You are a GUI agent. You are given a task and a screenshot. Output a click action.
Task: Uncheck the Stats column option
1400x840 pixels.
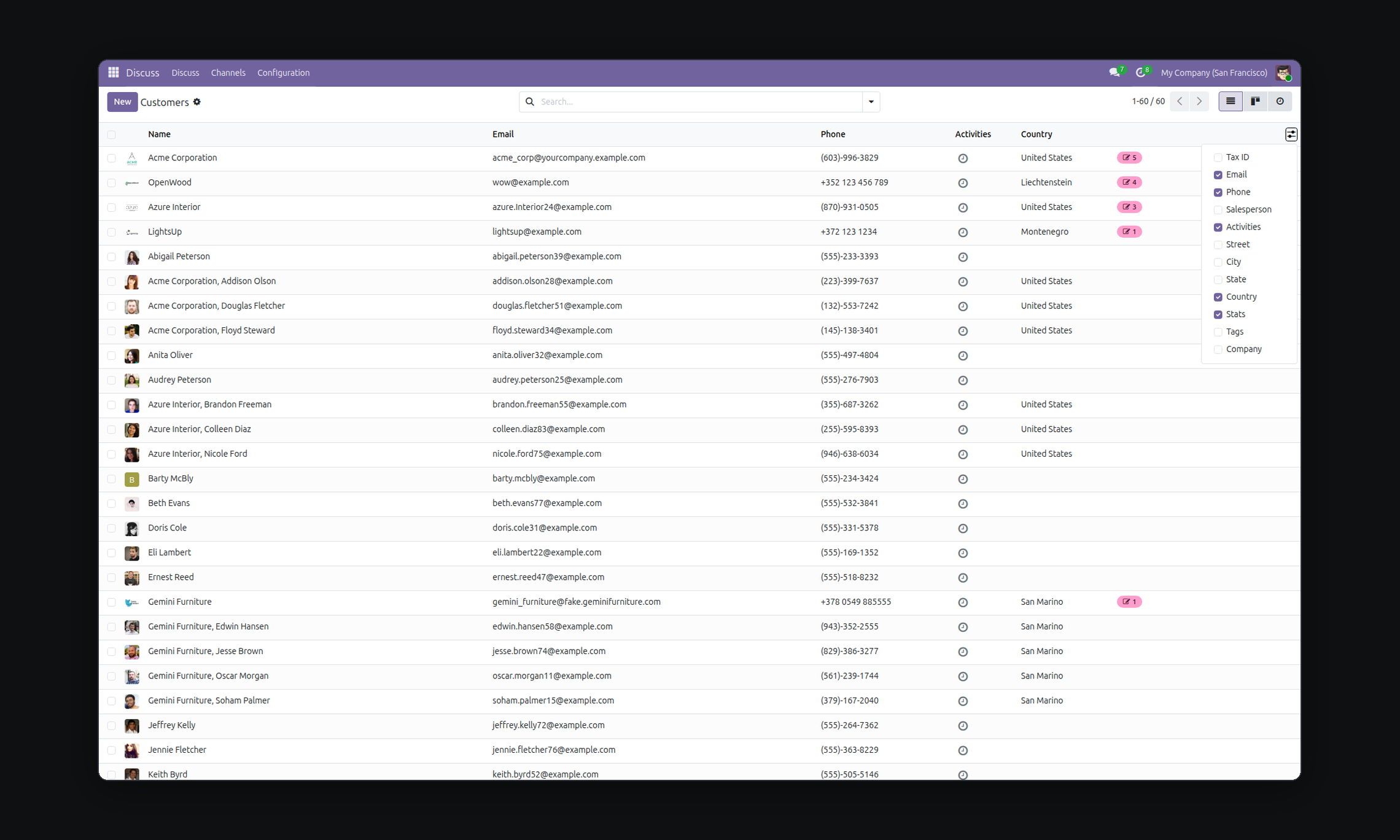pyautogui.click(x=1218, y=314)
